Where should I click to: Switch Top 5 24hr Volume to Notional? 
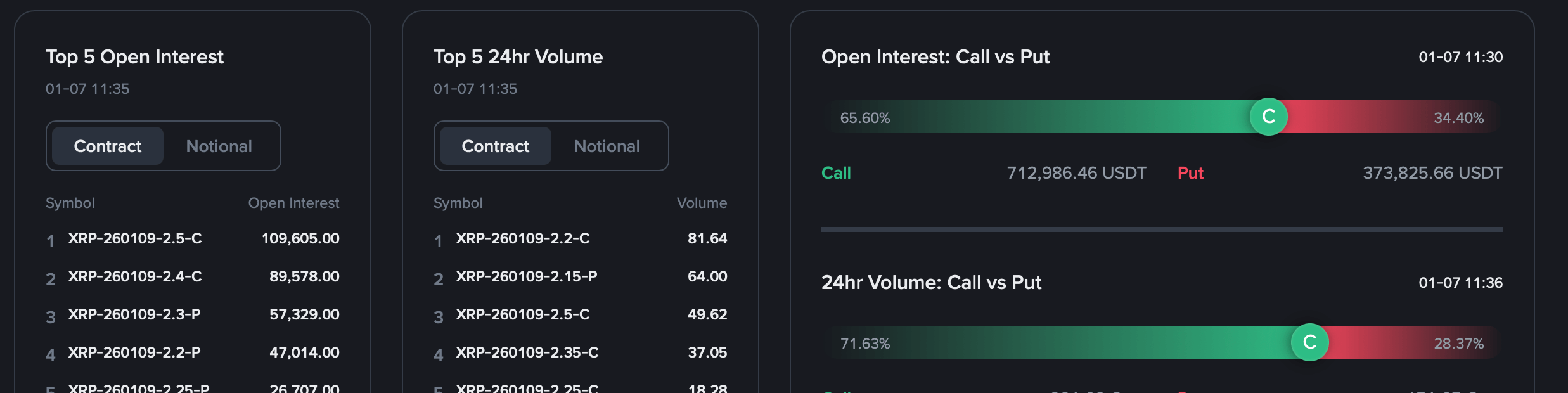[x=607, y=146]
